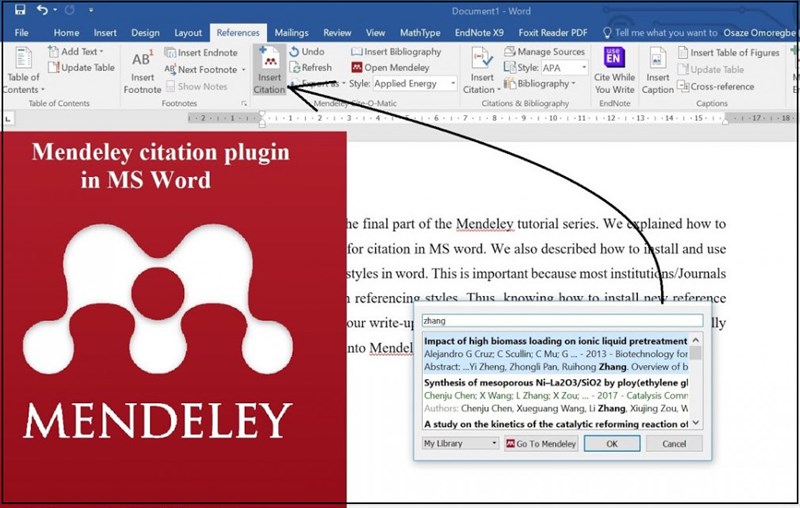Select result 'Synthesis of mesoporous Ni-La2O3/SiO2'

[556, 395]
